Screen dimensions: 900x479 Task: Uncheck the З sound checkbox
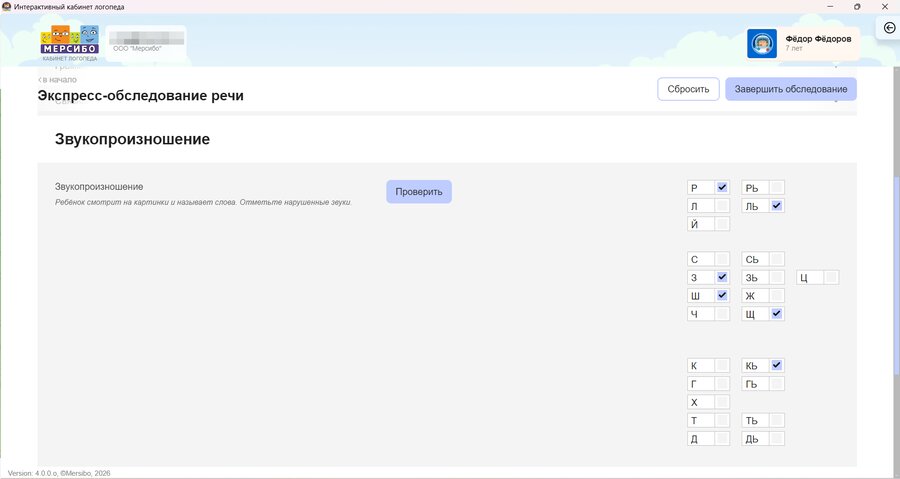click(x=722, y=277)
